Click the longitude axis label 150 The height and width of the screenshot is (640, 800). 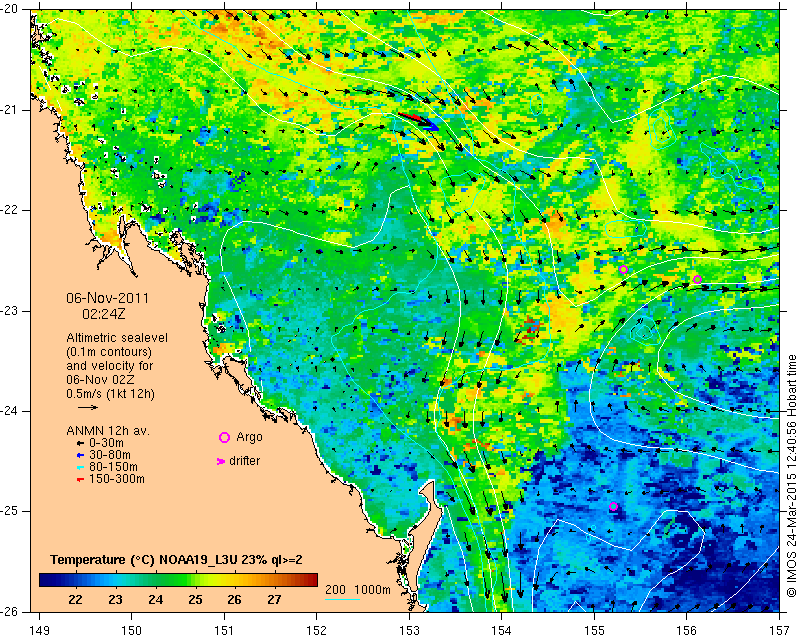tap(132, 631)
